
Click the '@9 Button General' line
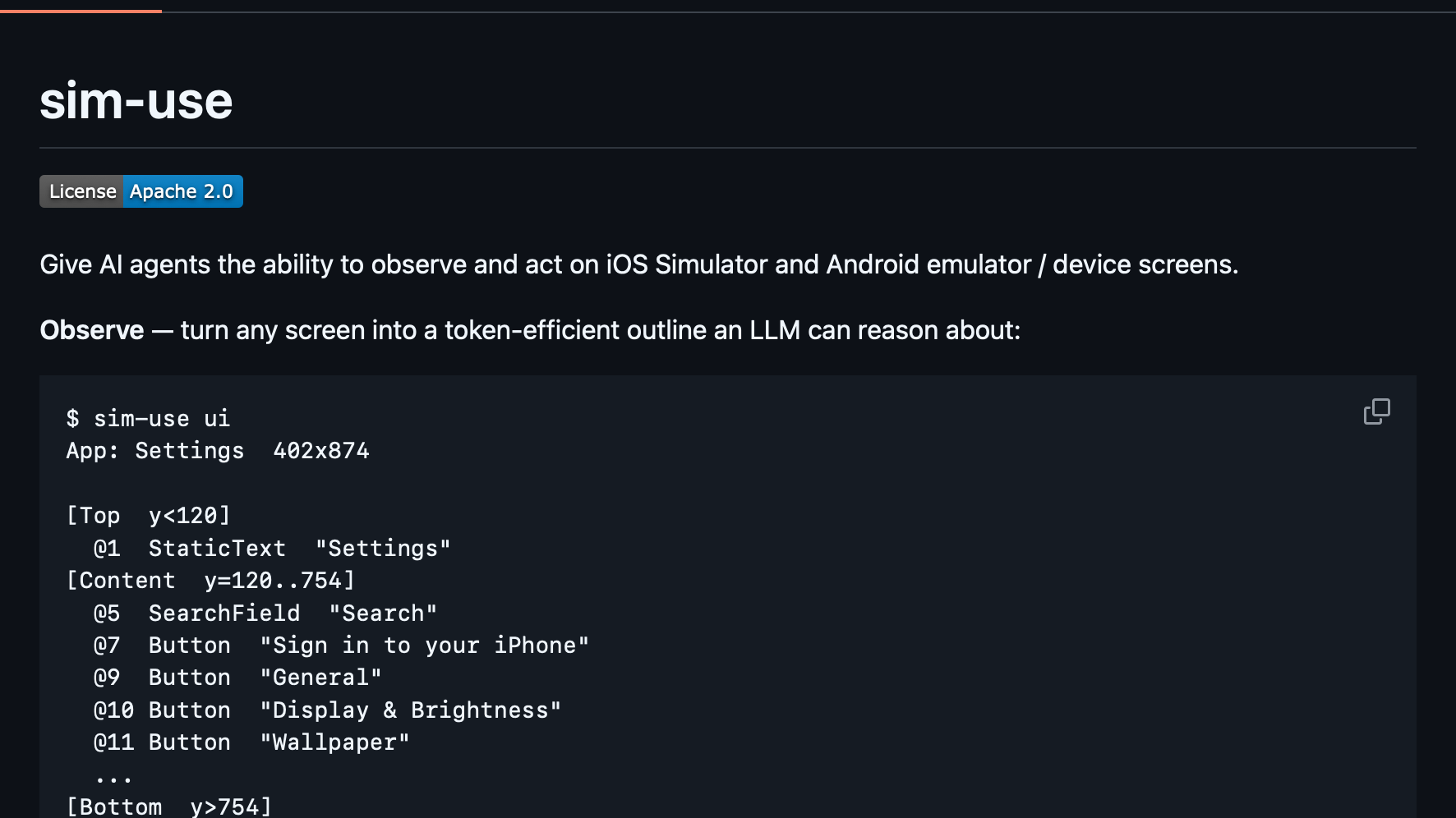tap(237, 678)
